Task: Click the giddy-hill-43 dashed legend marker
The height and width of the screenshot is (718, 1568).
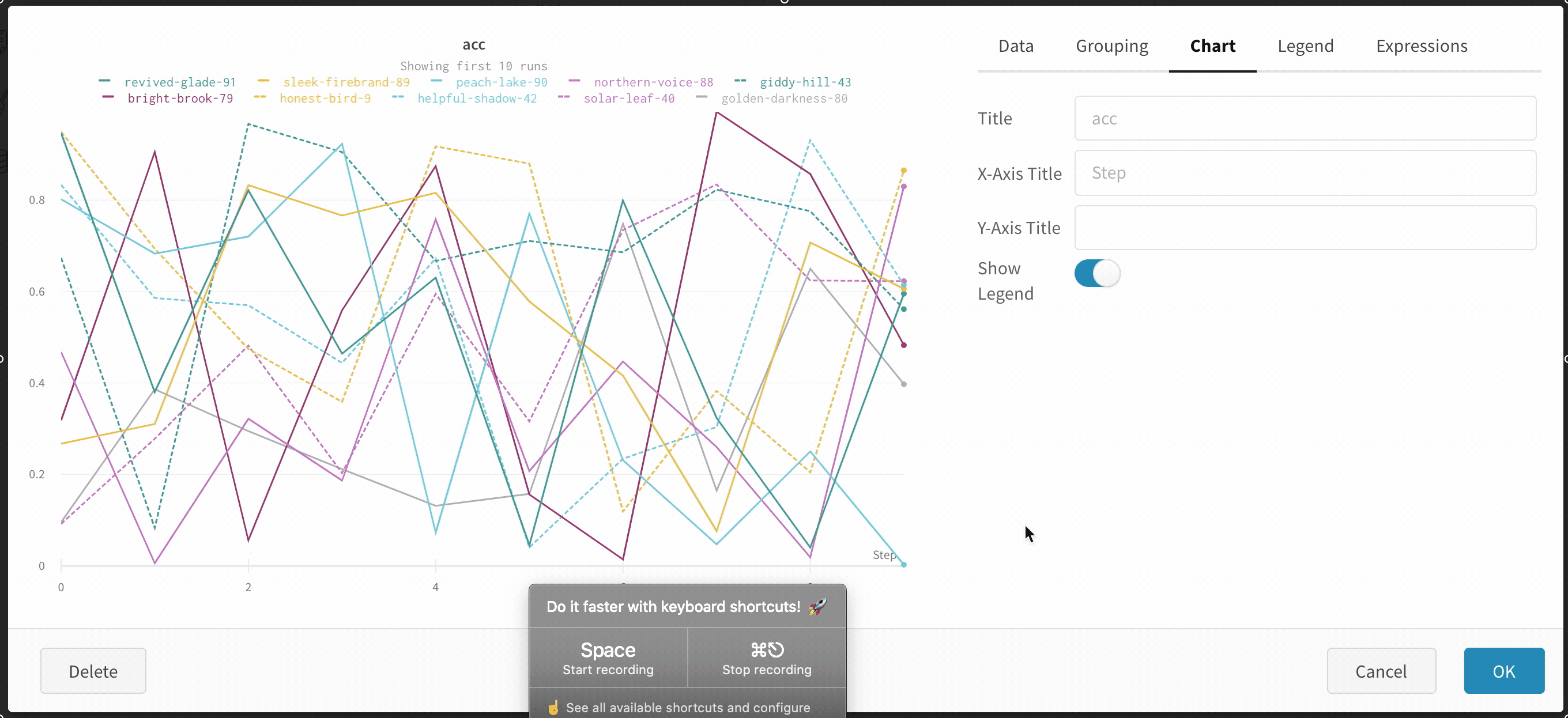Action: (740, 81)
